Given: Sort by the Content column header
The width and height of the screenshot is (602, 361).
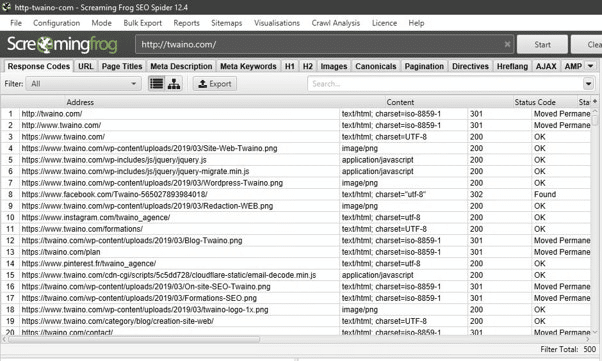Looking at the screenshot, I should click(x=400, y=102).
